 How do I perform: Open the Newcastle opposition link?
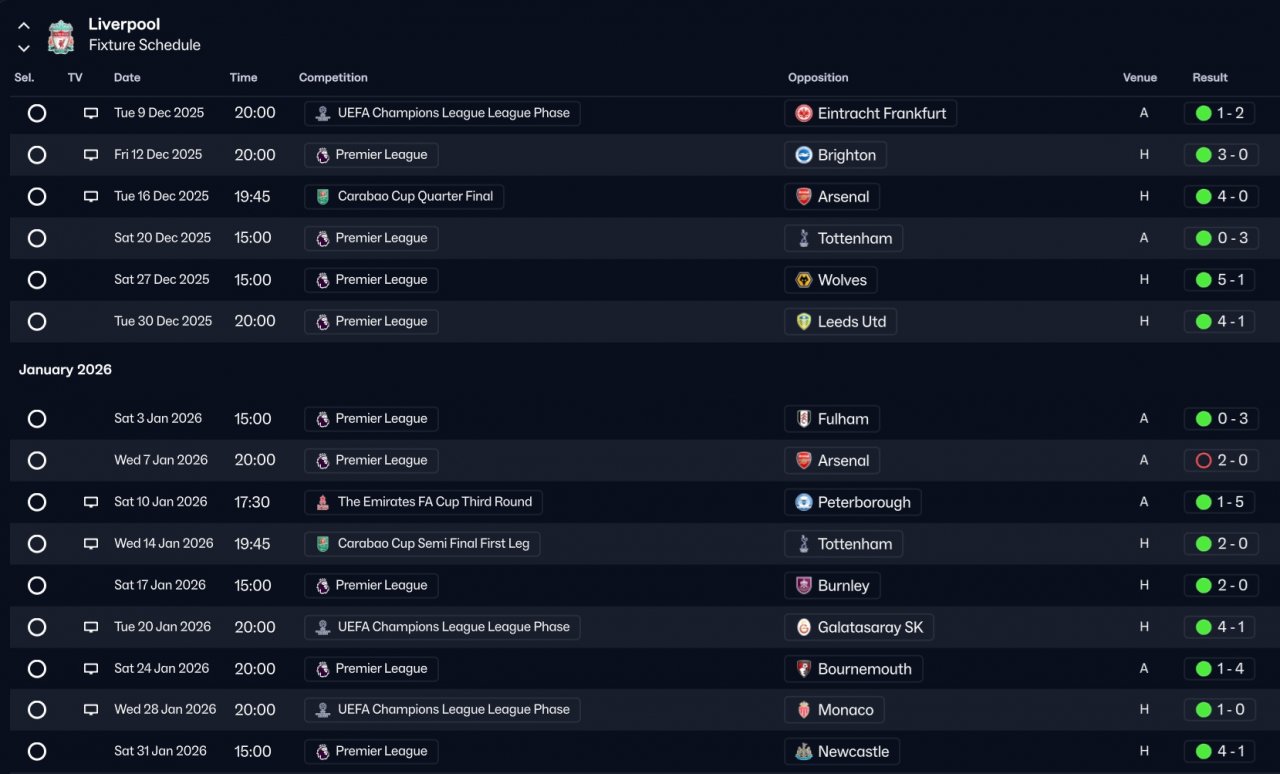coord(841,752)
